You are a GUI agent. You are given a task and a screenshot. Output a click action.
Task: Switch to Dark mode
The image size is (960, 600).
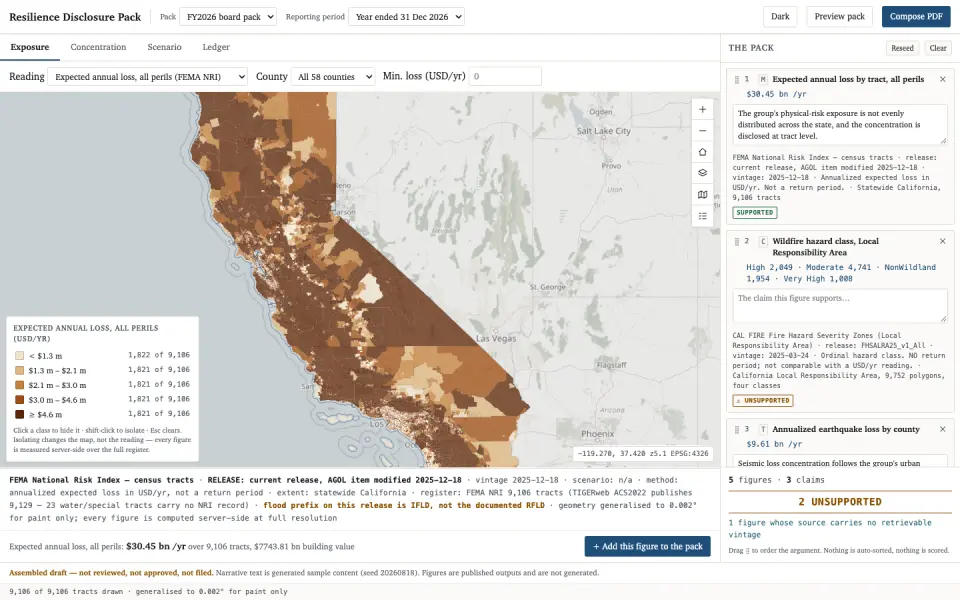pos(780,17)
